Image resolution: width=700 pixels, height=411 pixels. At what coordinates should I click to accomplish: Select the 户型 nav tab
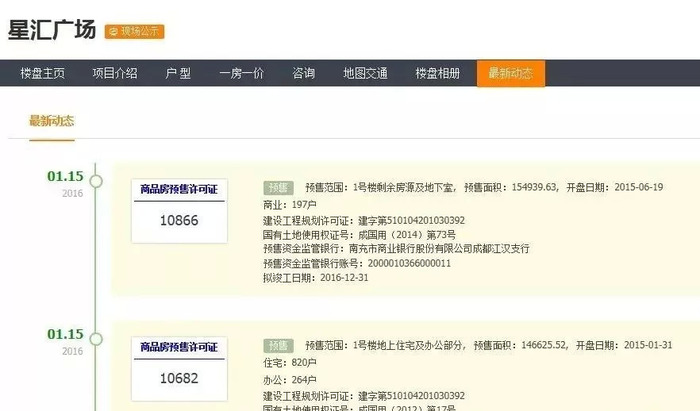coord(178,73)
